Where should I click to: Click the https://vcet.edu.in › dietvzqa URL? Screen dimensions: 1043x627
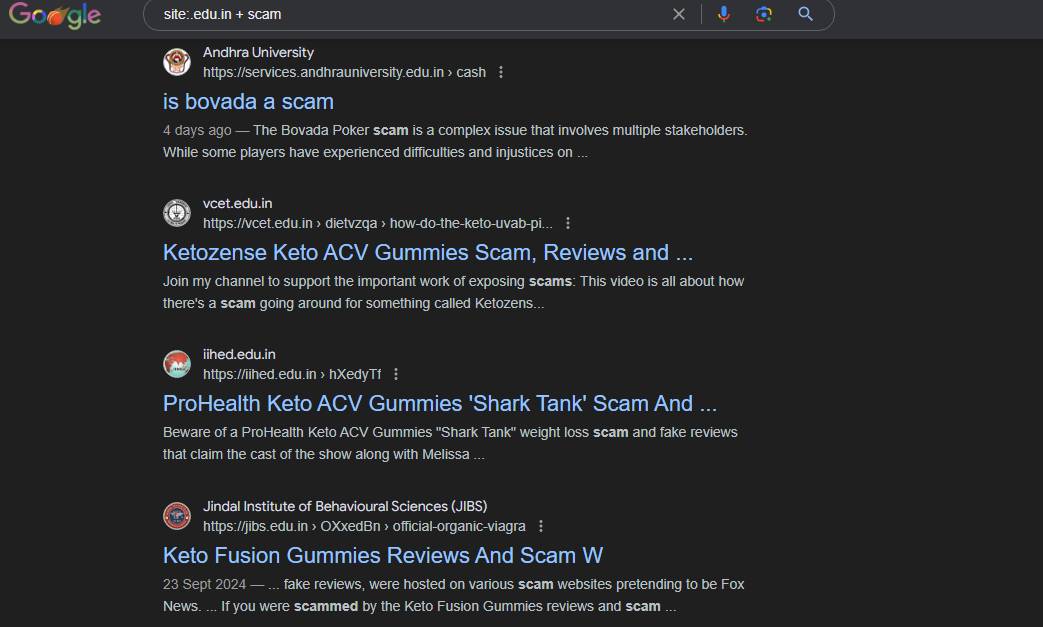pos(377,223)
